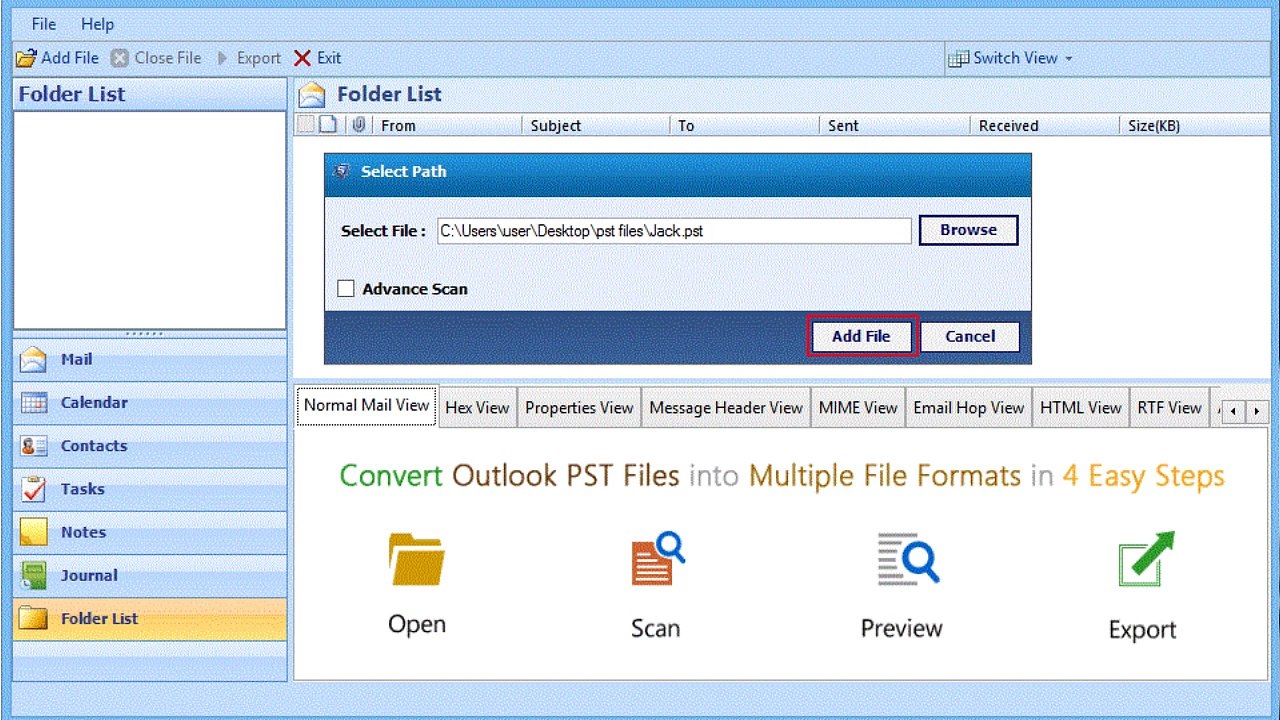
Task: Switch to the RTF View tab
Action: click(1169, 408)
